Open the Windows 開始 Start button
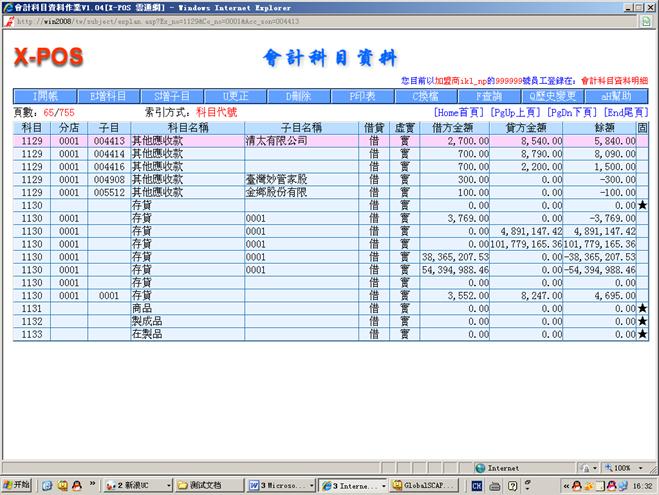The image size is (659, 495). (x=17, y=485)
